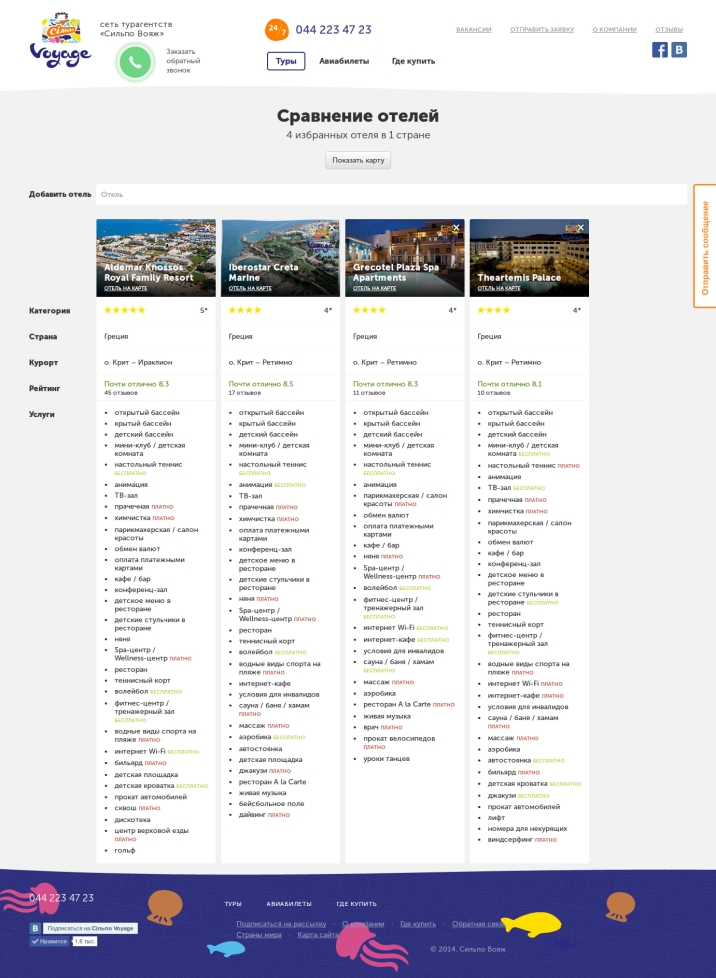The image size is (716, 978).
Task: Click Отель на карте under Aldemar Knossos
Action: click(125, 288)
